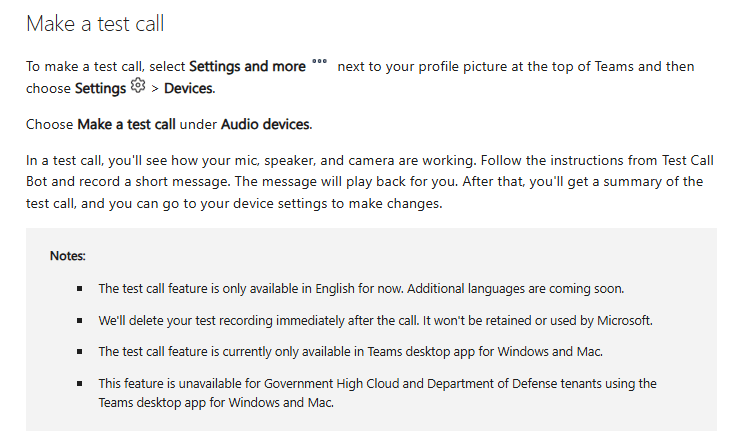Click the bullet about Windows and Mac availability
The height and width of the screenshot is (443, 749).
coord(351,352)
